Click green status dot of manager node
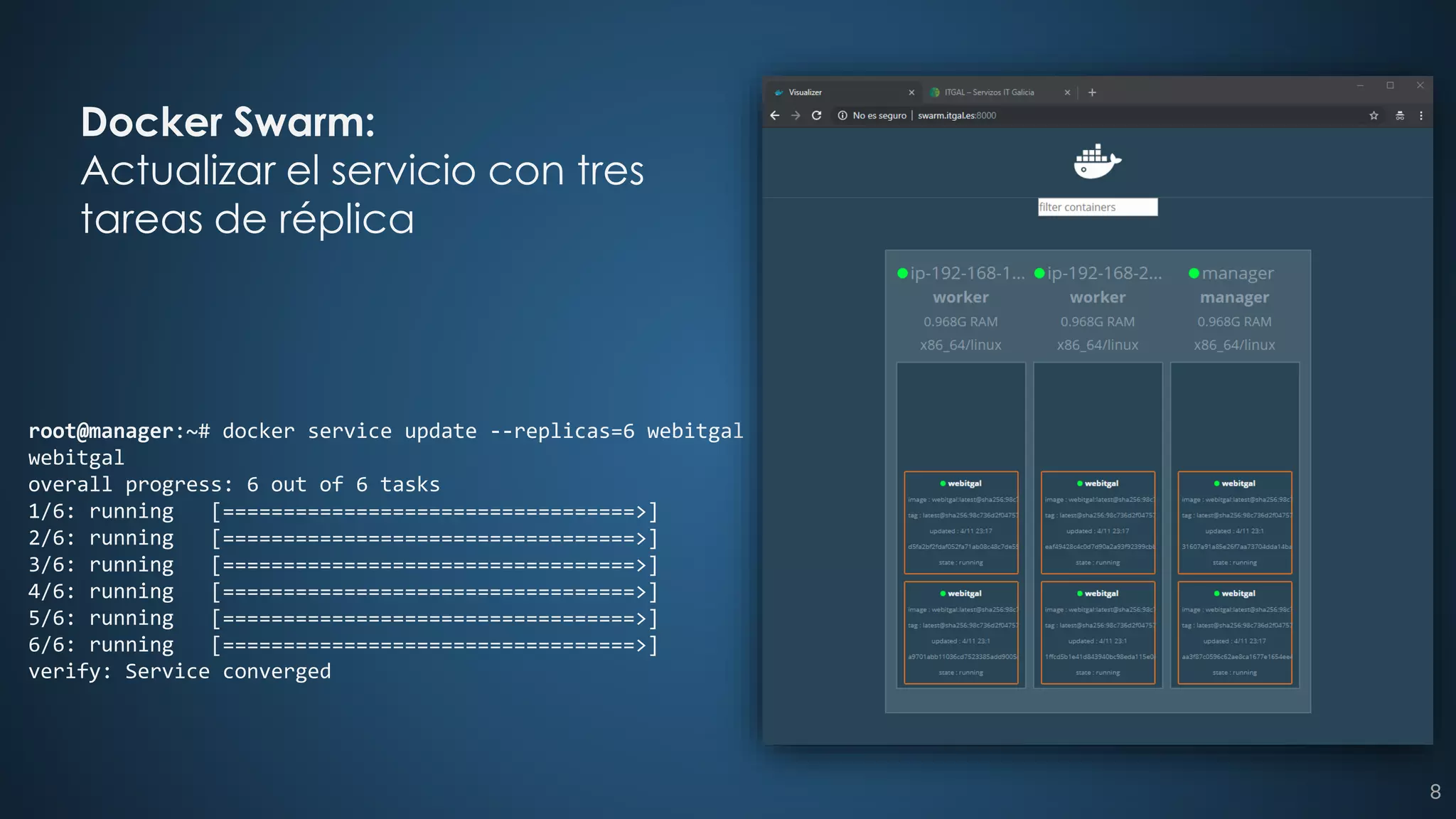This screenshot has height=819, width=1456. 1194,273
